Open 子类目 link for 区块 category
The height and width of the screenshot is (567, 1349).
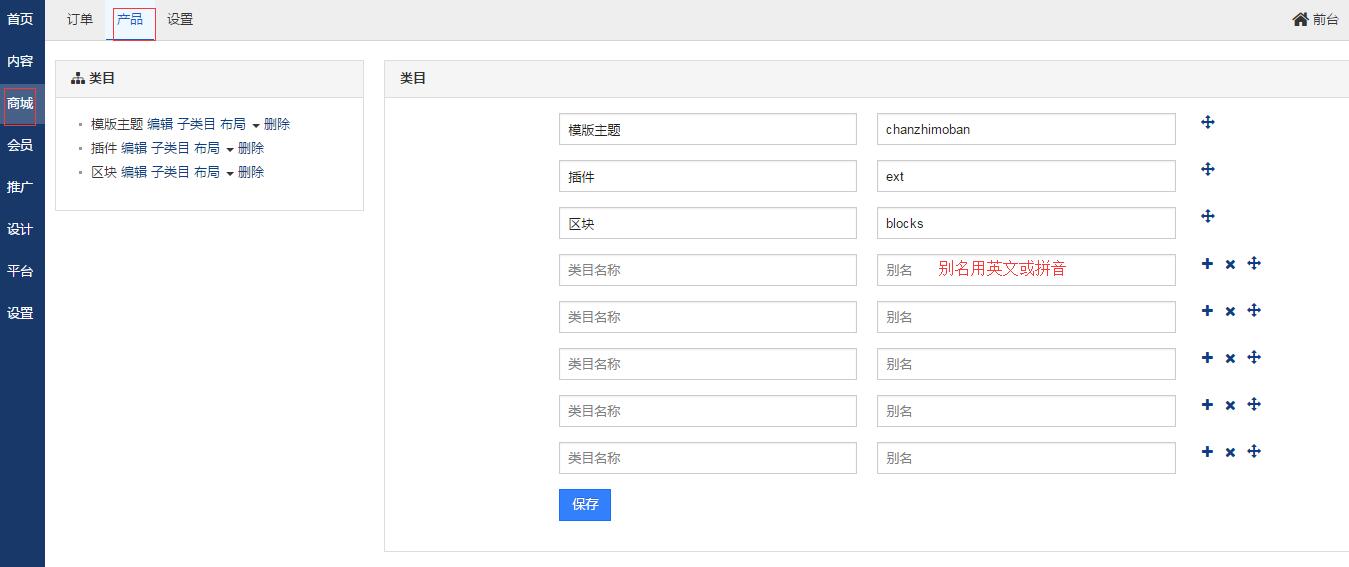tap(170, 172)
